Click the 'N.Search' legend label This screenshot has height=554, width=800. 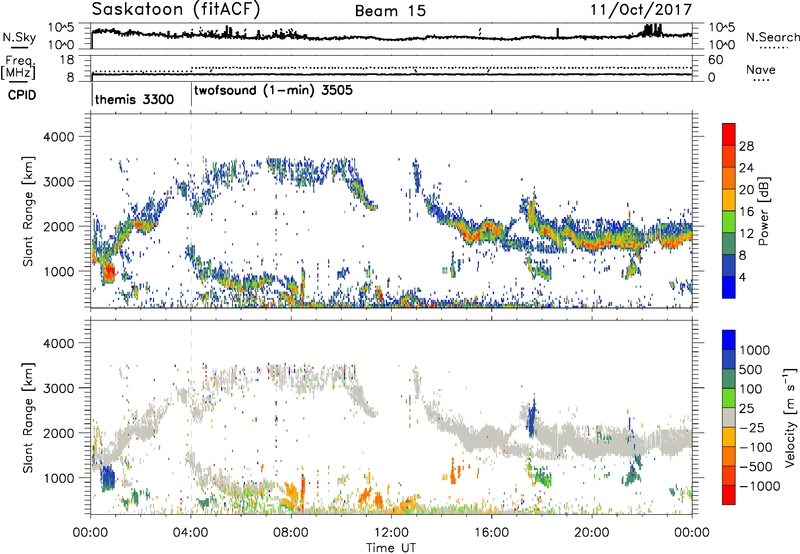click(772, 37)
